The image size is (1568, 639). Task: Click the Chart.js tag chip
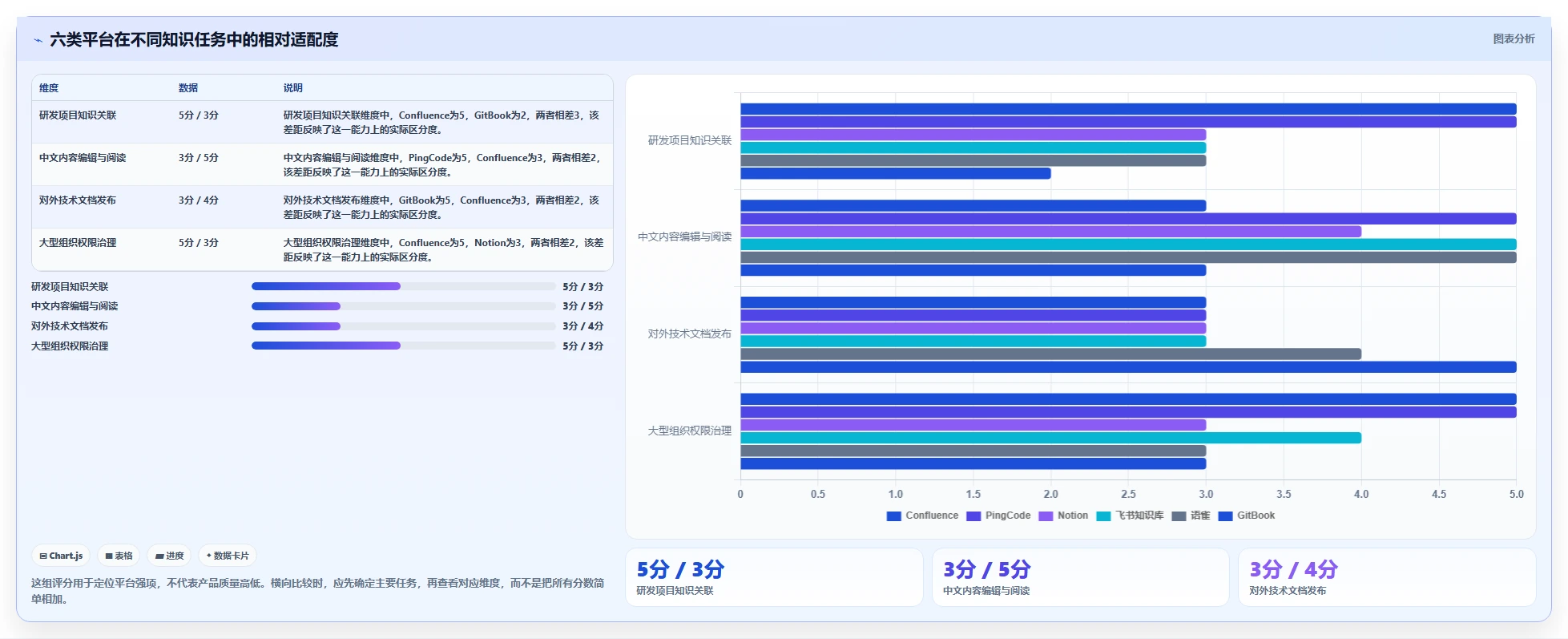[61, 556]
